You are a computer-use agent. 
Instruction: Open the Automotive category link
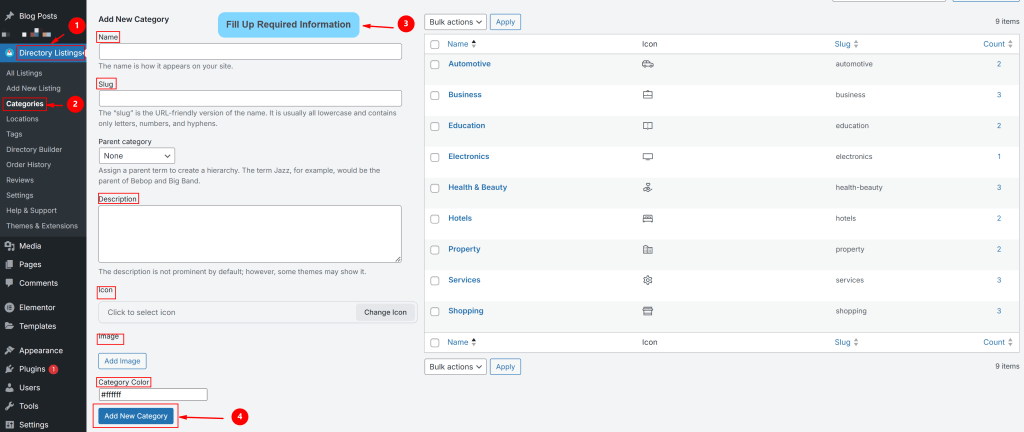pos(470,64)
